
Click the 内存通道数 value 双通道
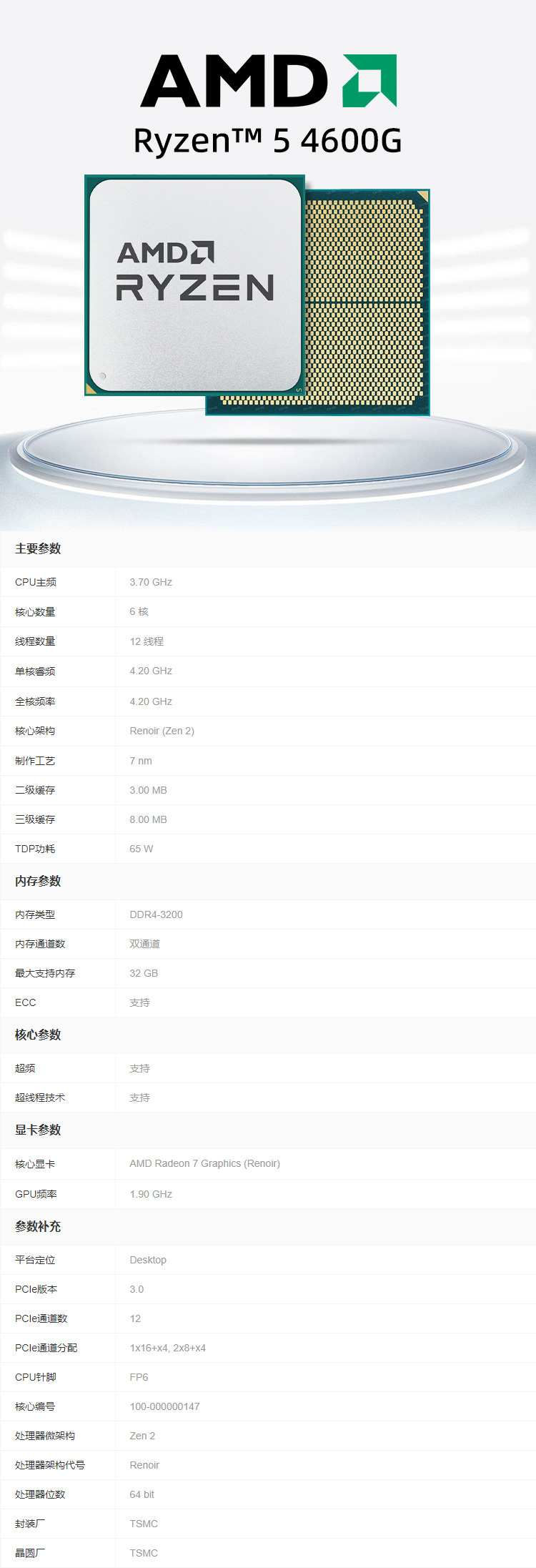pos(144,944)
